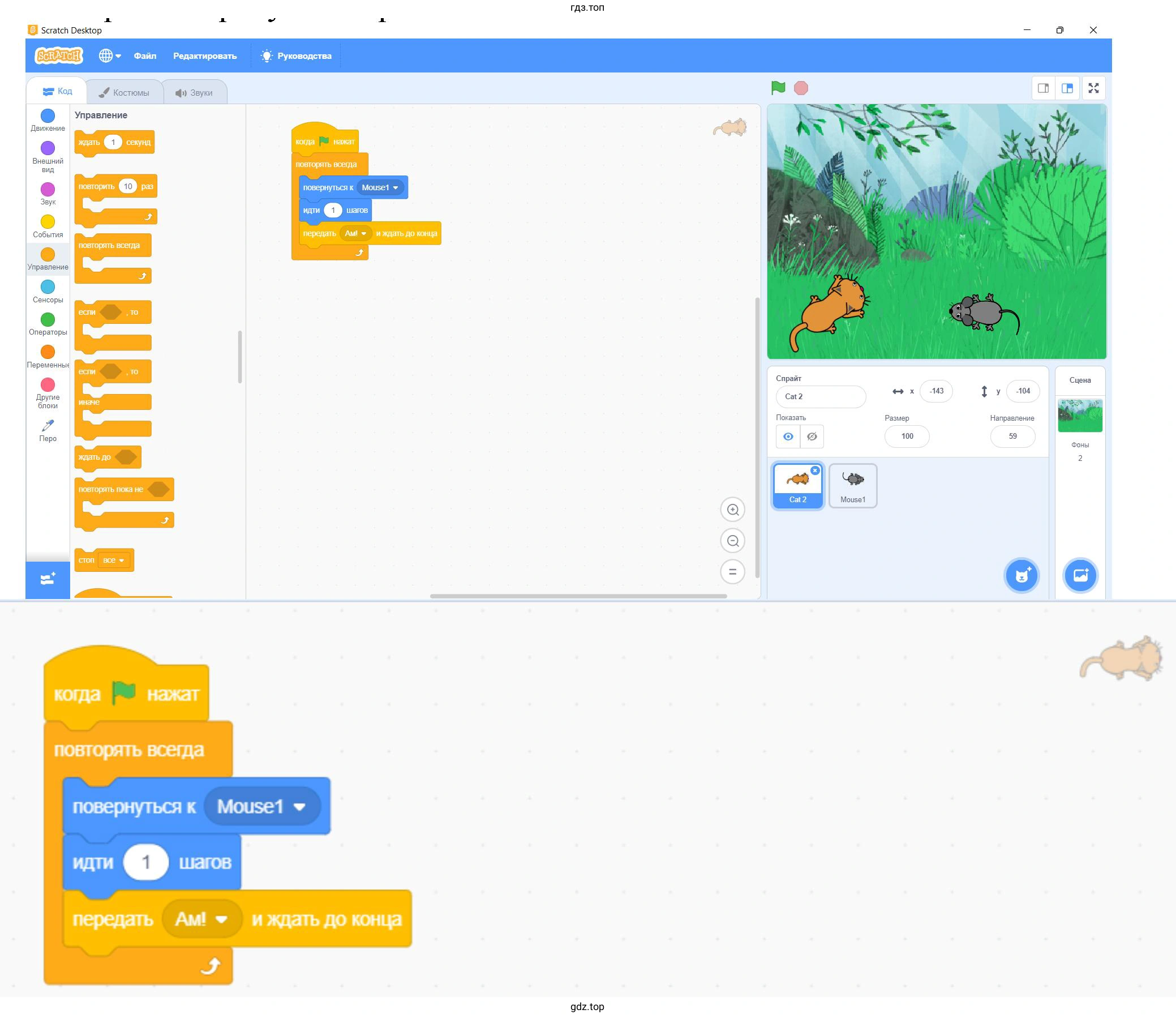Screen dimensions: 1176x1018
Task: Zoom in on the code workspace
Action: (x=732, y=510)
